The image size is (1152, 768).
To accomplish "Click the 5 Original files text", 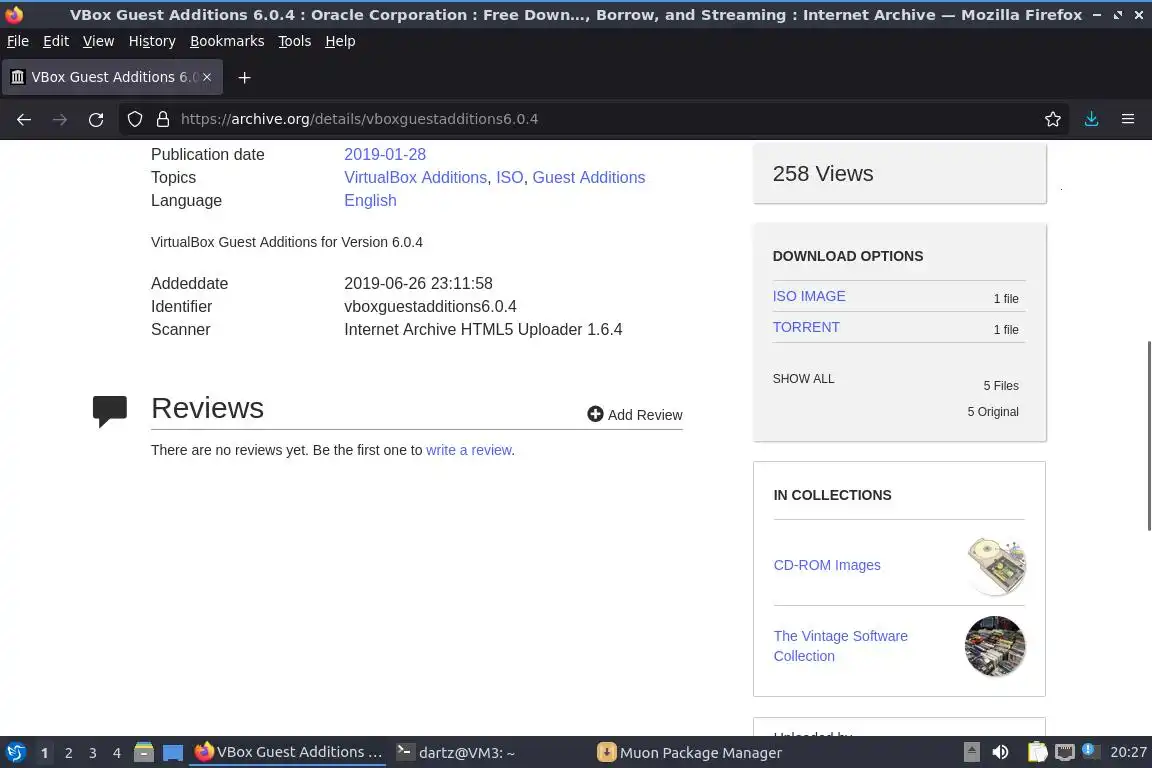I will [993, 412].
